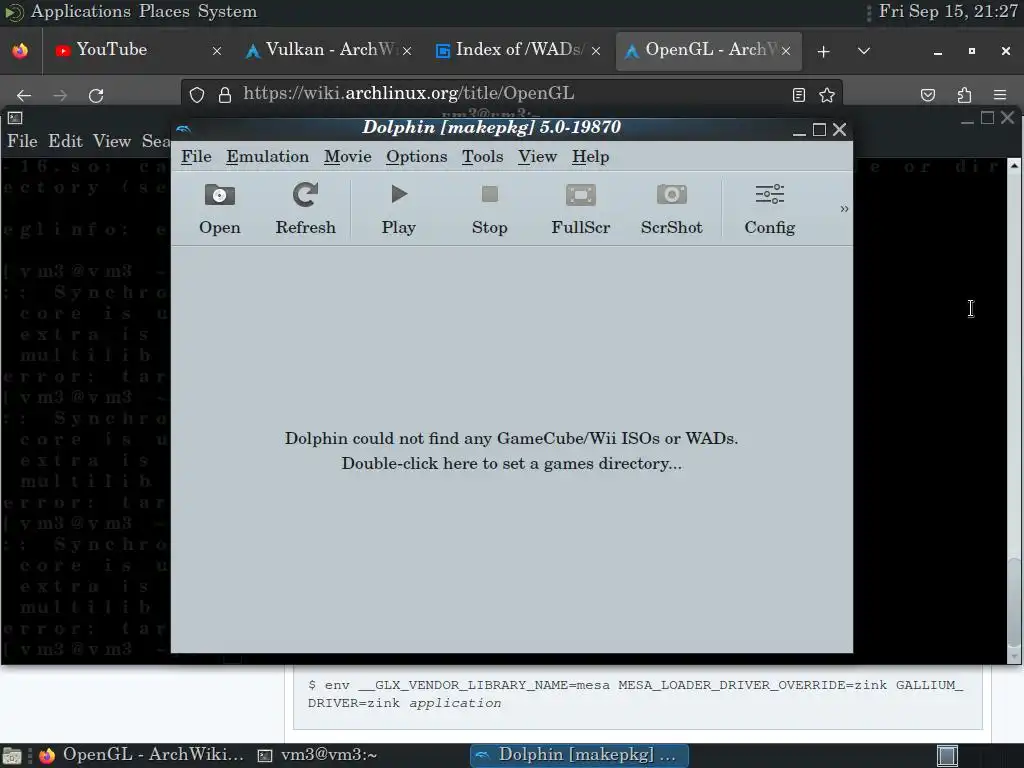Open the Firefox extensions icon
Screen dimensions: 1024x768
pyautogui.click(x=964, y=95)
